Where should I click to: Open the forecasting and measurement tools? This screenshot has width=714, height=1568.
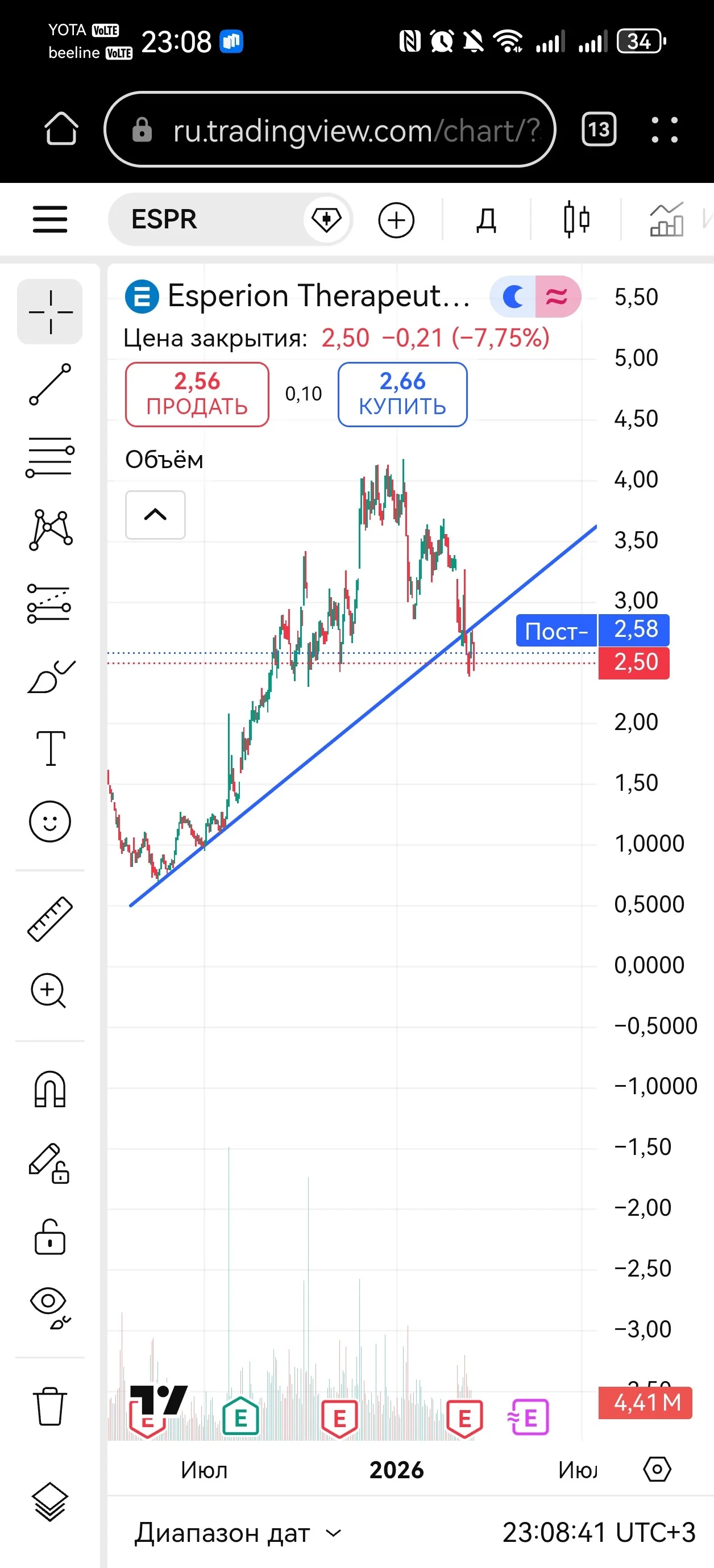(x=50, y=603)
